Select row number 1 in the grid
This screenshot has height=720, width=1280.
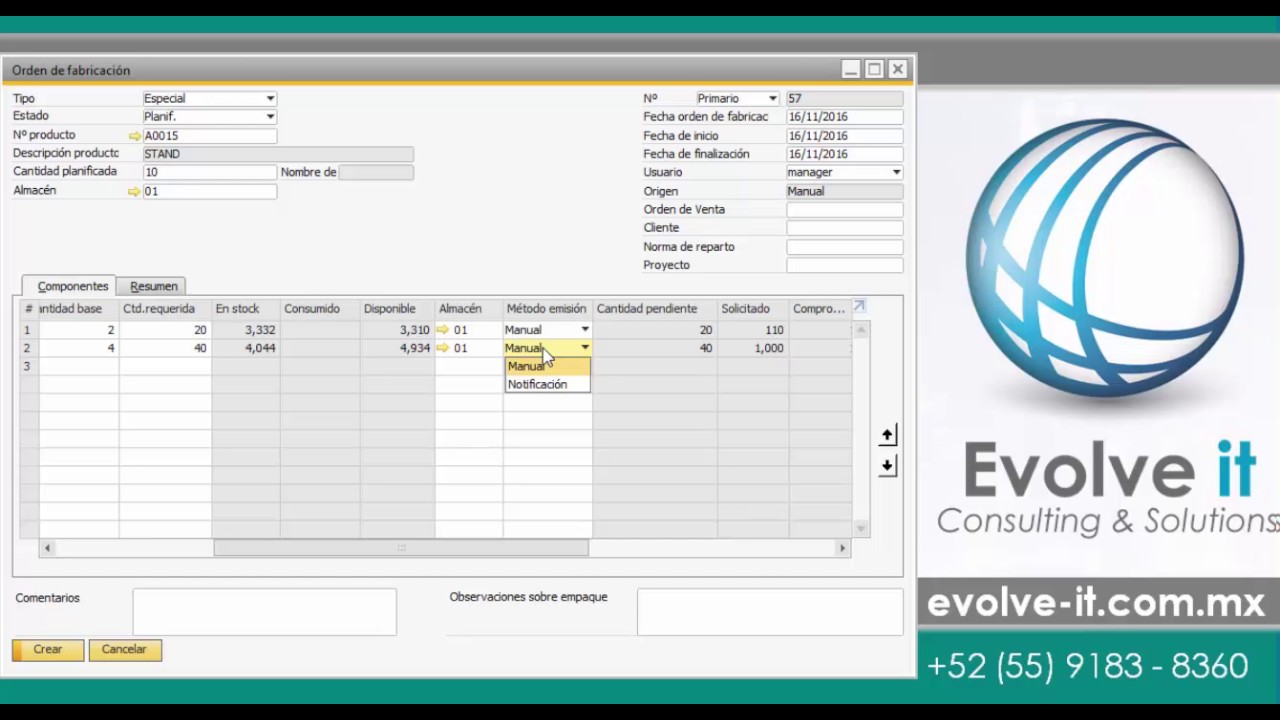coord(28,330)
